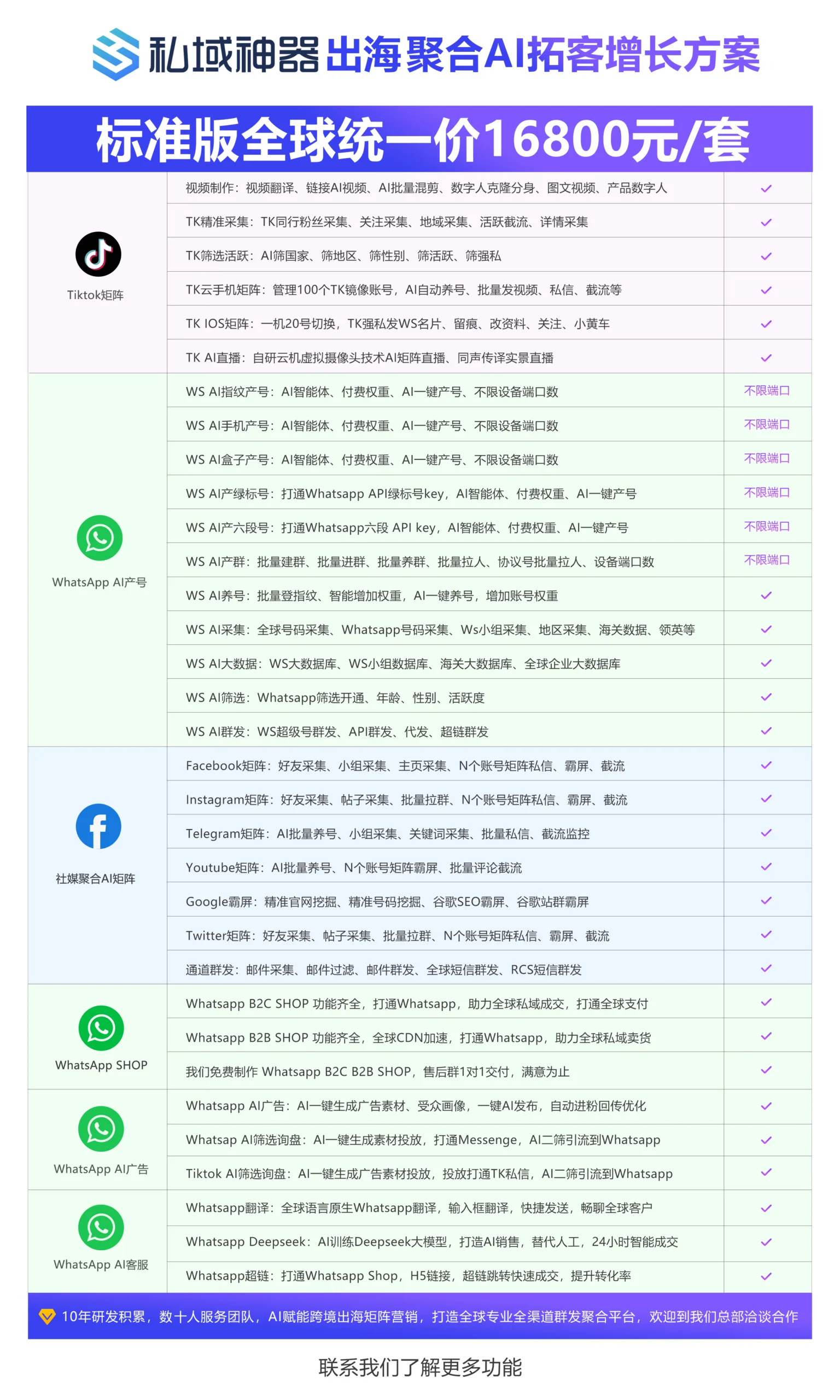This screenshot has width=840, height=1400.
Task: Click the TK云手机矩阵 feature row text
Action: (403, 290)
